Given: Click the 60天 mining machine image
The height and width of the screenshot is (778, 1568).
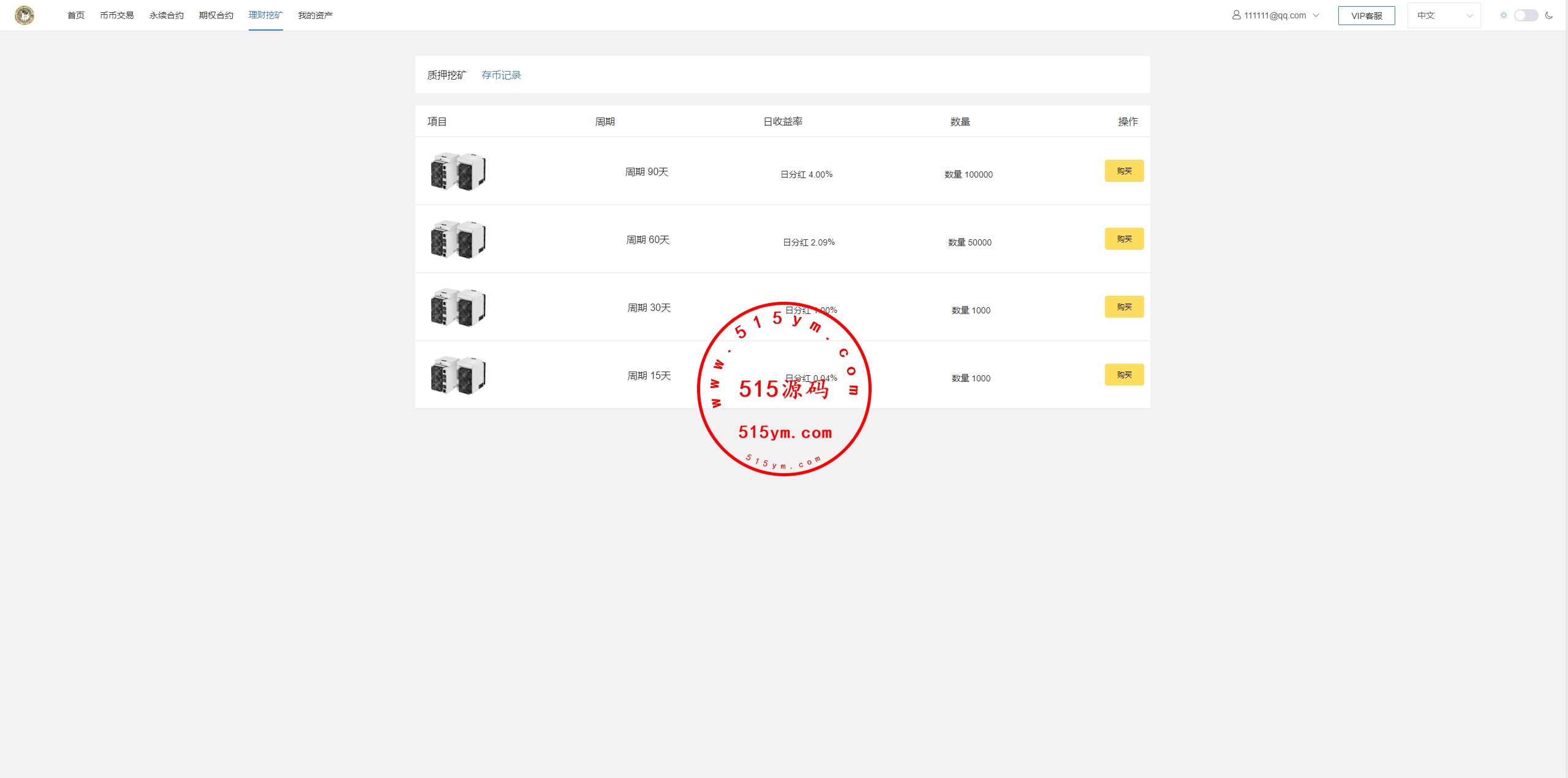Looking at the screenshot, I should coord(458,239).
